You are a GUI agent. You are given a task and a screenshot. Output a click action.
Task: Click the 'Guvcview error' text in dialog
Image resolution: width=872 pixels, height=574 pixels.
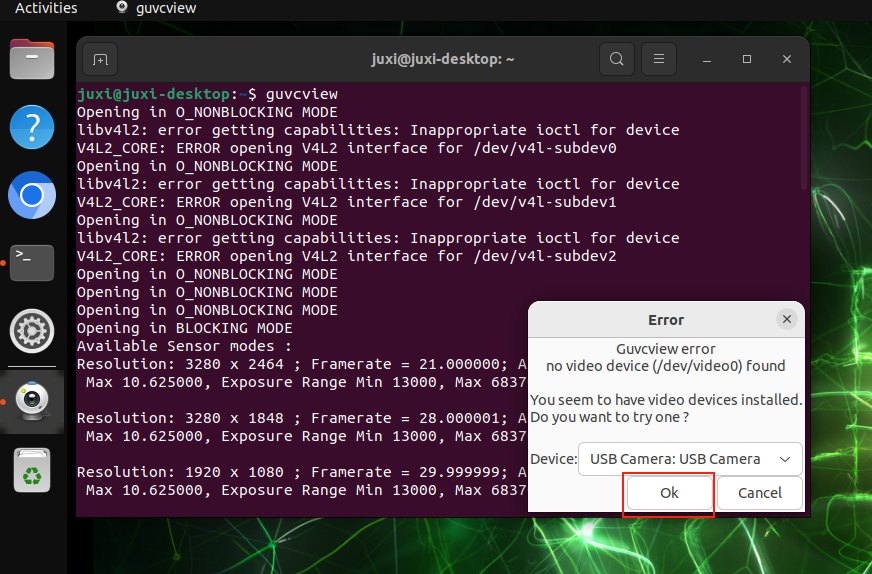coord(666,349)
